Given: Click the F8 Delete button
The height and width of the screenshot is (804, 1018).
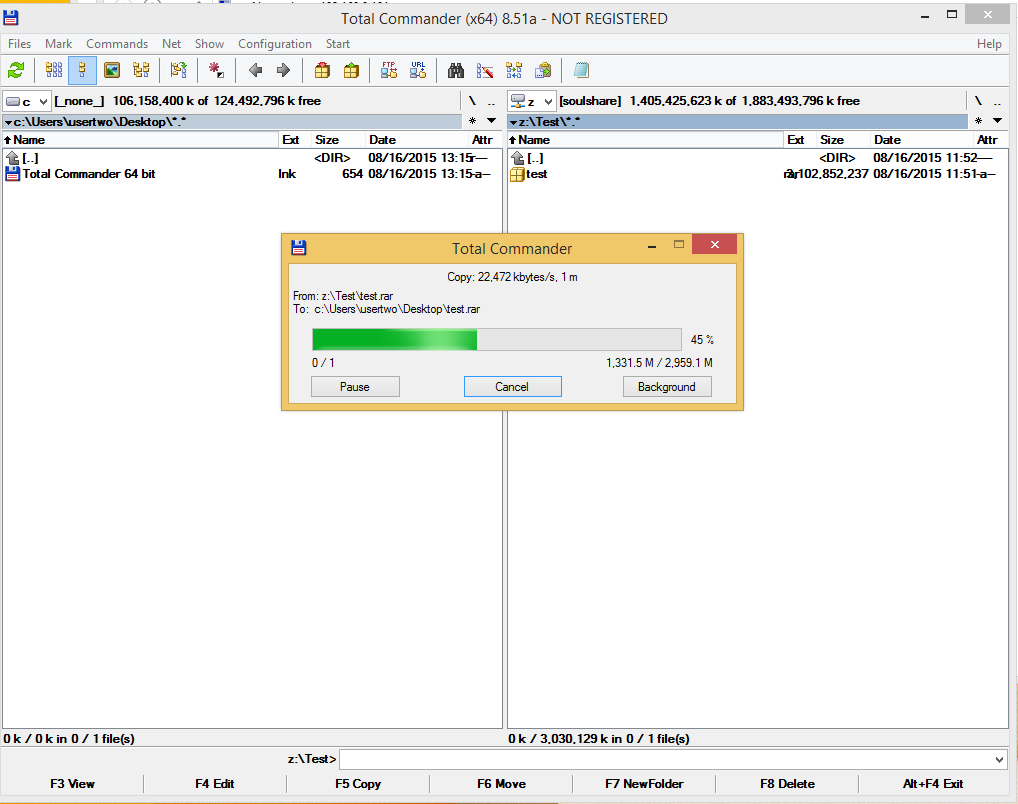Looking at the screenshot, I should point(787,784).
